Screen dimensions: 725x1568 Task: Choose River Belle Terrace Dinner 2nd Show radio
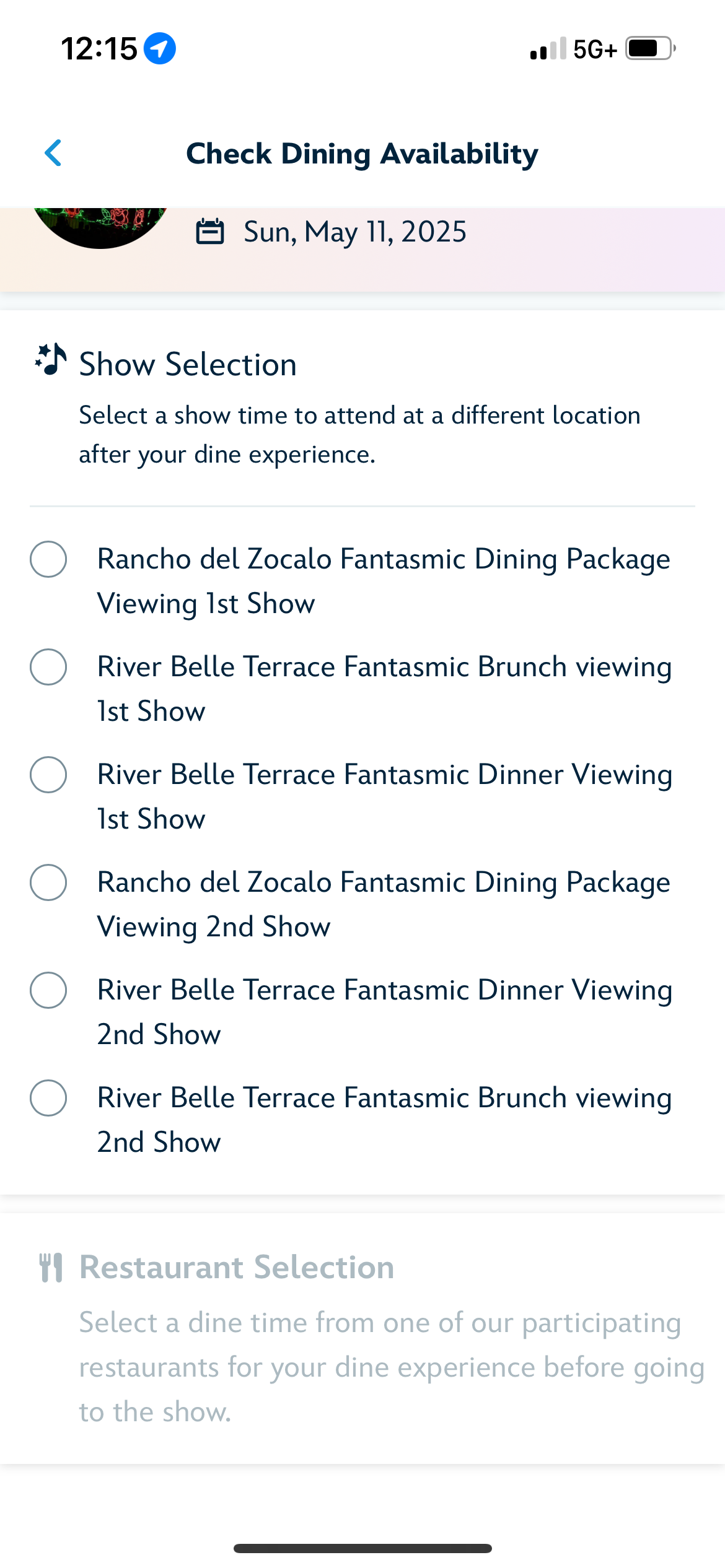point(48,990)
